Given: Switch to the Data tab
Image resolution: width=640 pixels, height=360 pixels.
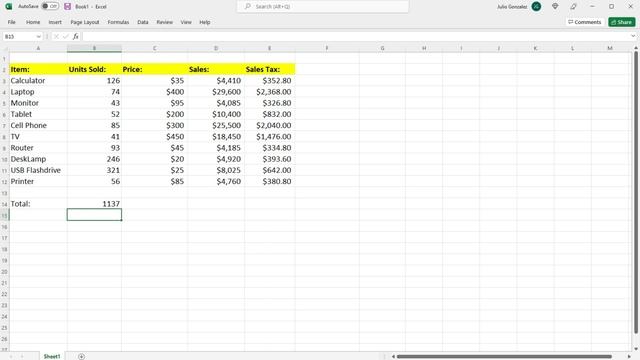Looking at the screenshot, I should 143,22.
